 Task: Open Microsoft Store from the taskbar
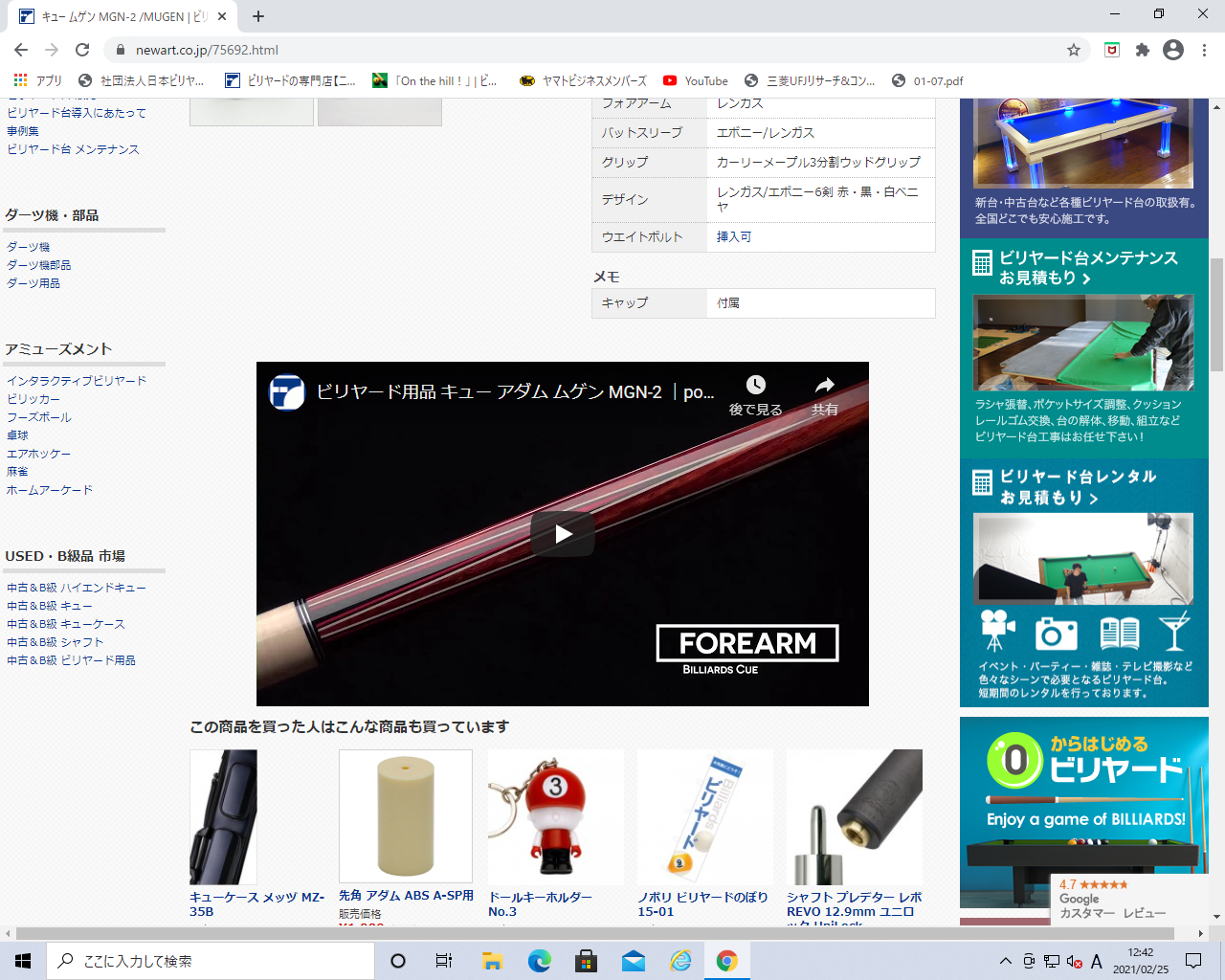point(586,961)
